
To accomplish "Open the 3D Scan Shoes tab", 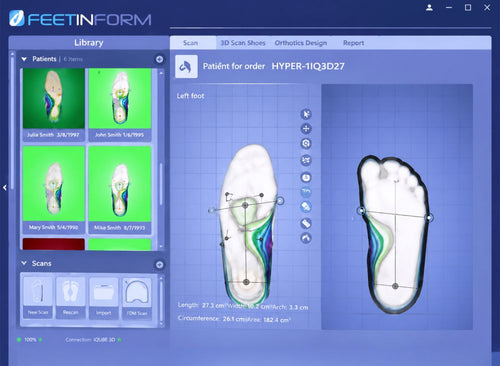I will [243, 43].
